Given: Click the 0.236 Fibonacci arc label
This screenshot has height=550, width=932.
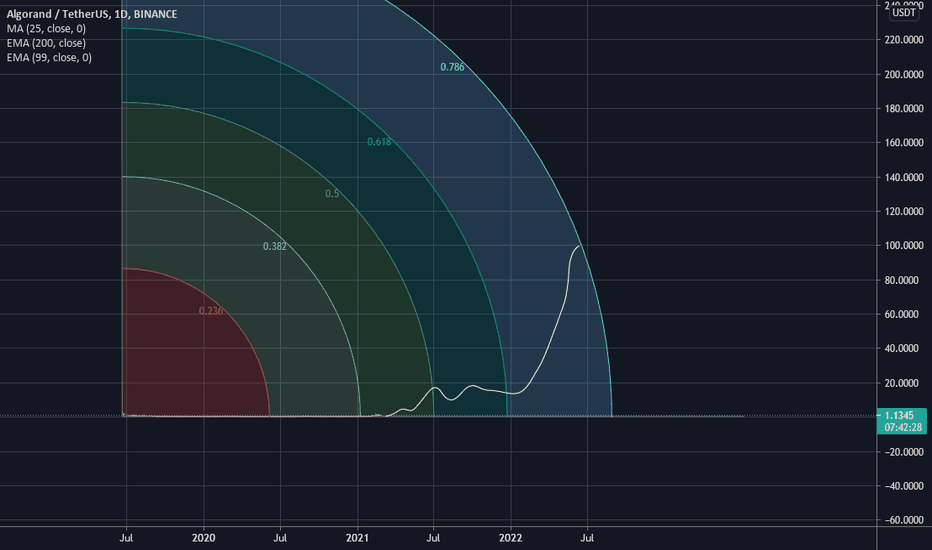Looking at the screenshot, I should tap(211, 311).
